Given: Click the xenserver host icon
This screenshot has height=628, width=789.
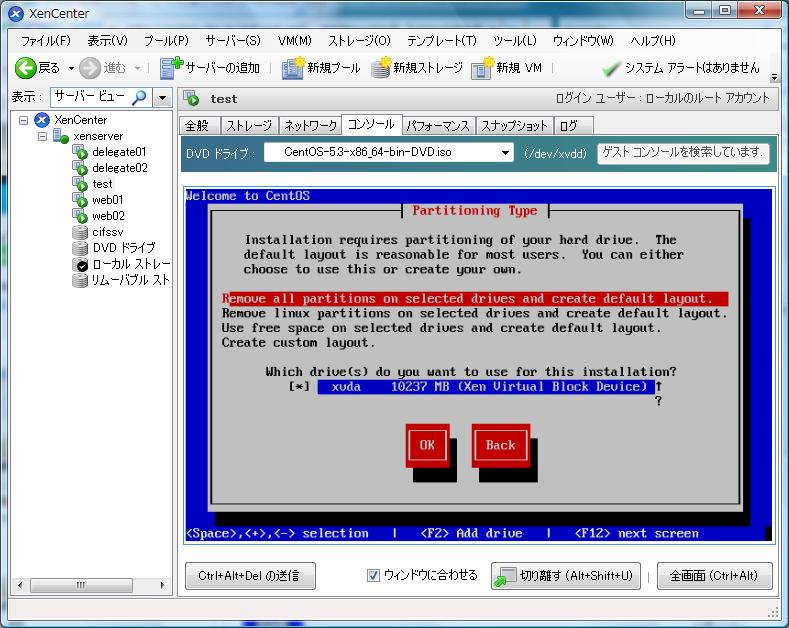Looking at the screenshot, I should [60, 136].
